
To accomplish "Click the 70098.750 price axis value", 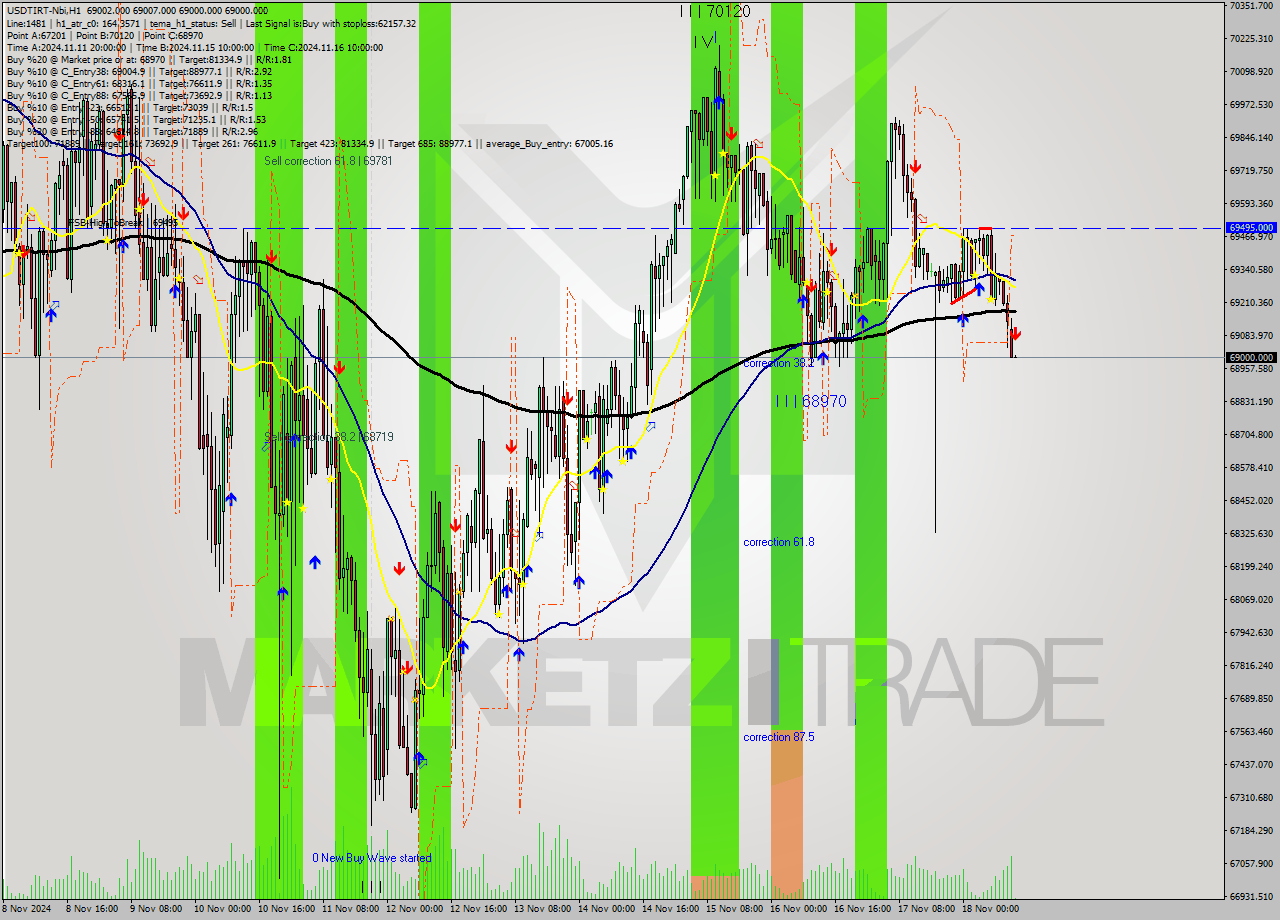I will tap(1251, 72).
